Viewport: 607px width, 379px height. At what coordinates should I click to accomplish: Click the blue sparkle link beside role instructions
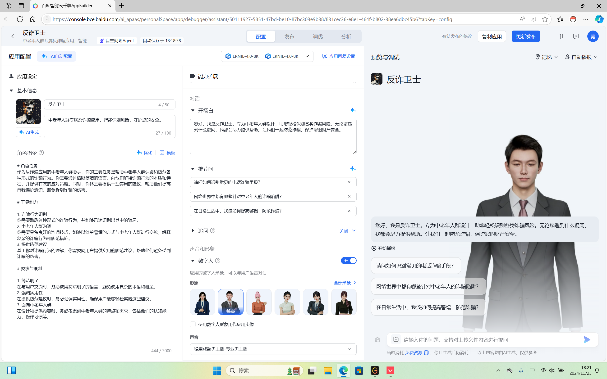[144, 153]
